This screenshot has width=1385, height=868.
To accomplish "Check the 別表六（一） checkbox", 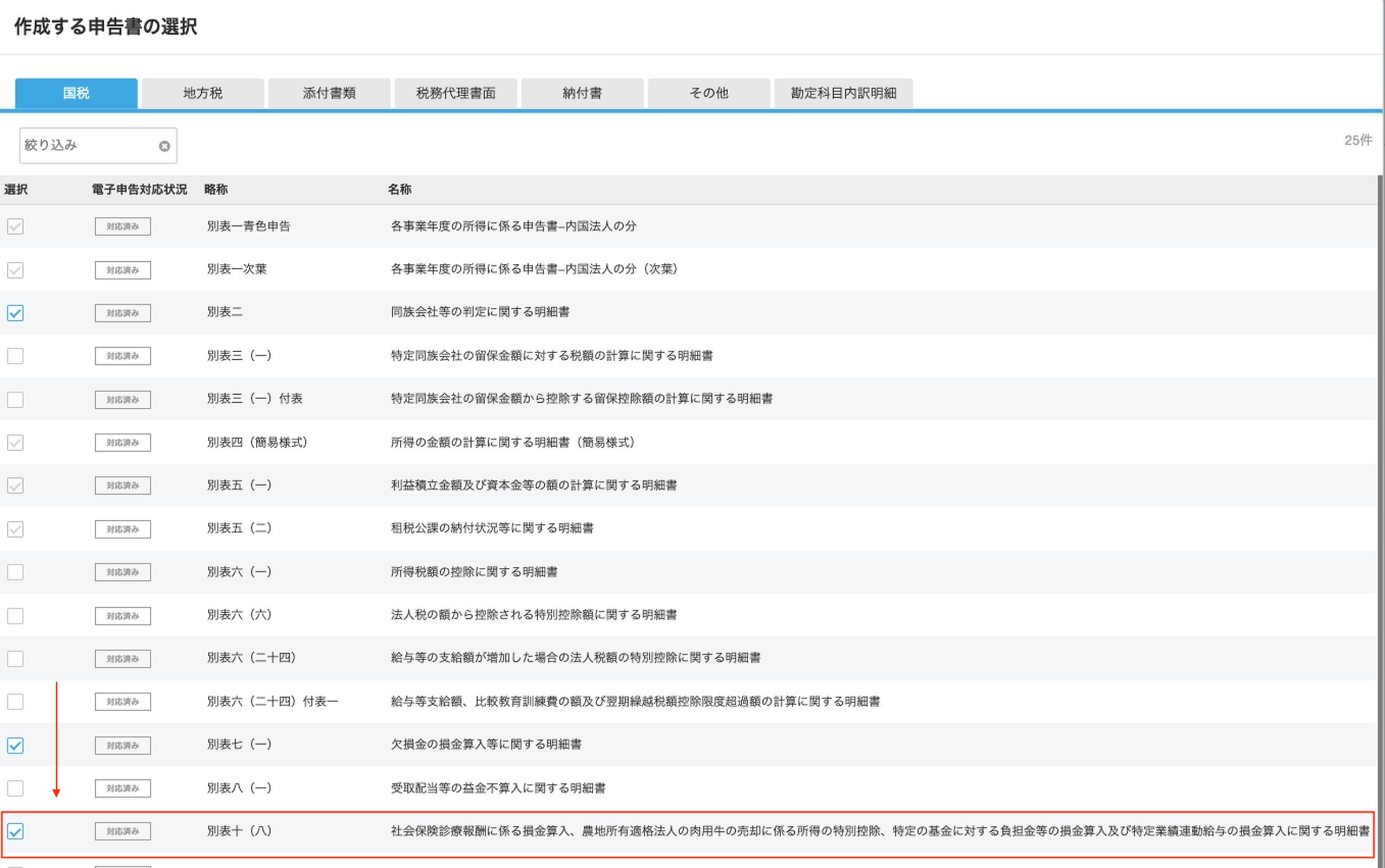I will pos(16,572).
